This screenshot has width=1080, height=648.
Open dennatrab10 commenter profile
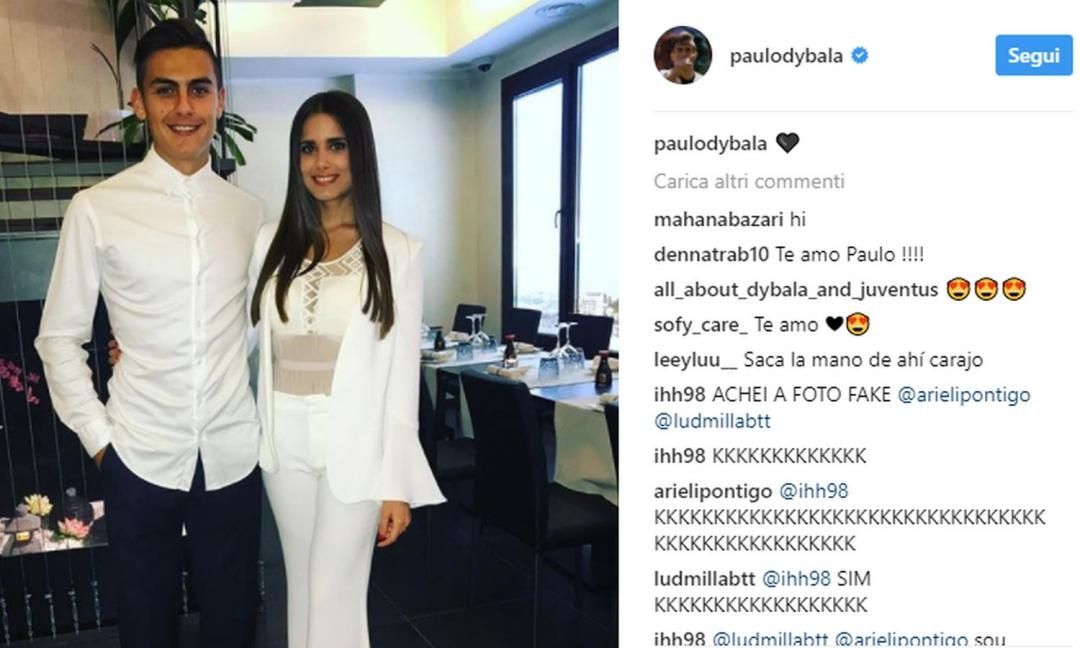(x=711, y=255)
